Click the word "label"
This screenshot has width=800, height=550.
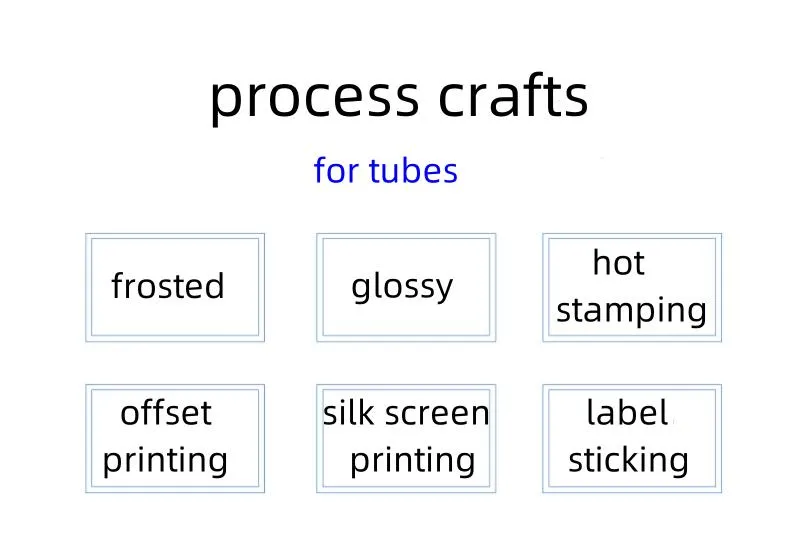pyautogui.click(x=626, y=412)
